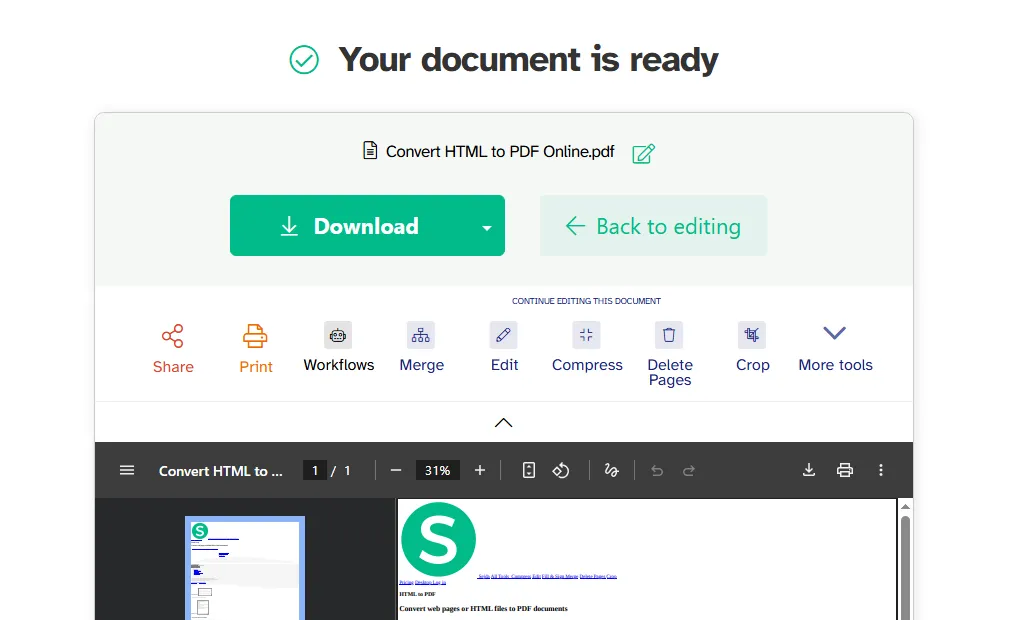The image size is (1014, 620).
Task: Collapse the tools panel with the up chevron
Action: coord(503,423)
